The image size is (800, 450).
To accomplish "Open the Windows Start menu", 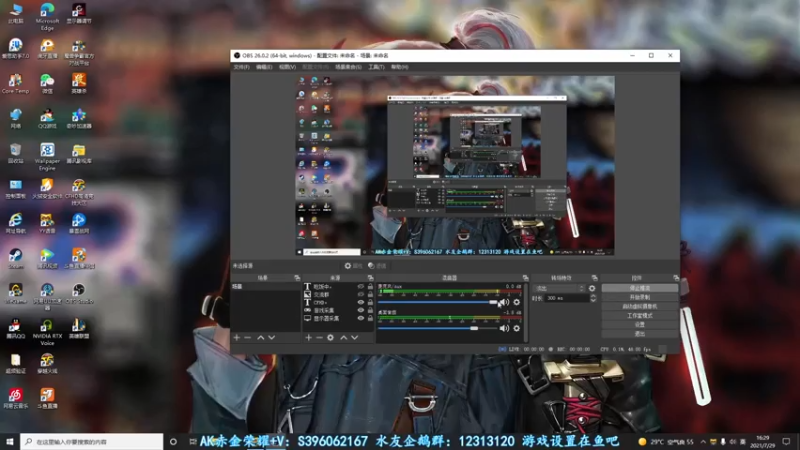I will point(10,442).
